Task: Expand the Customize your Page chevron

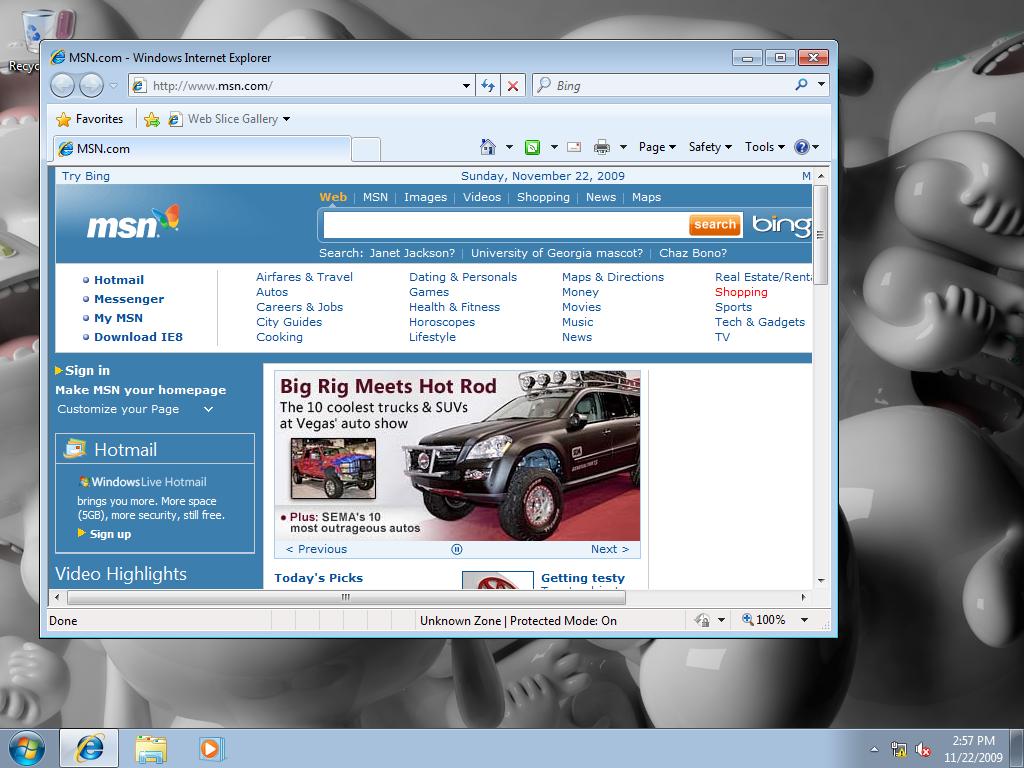Action: [x=208, y=409]
